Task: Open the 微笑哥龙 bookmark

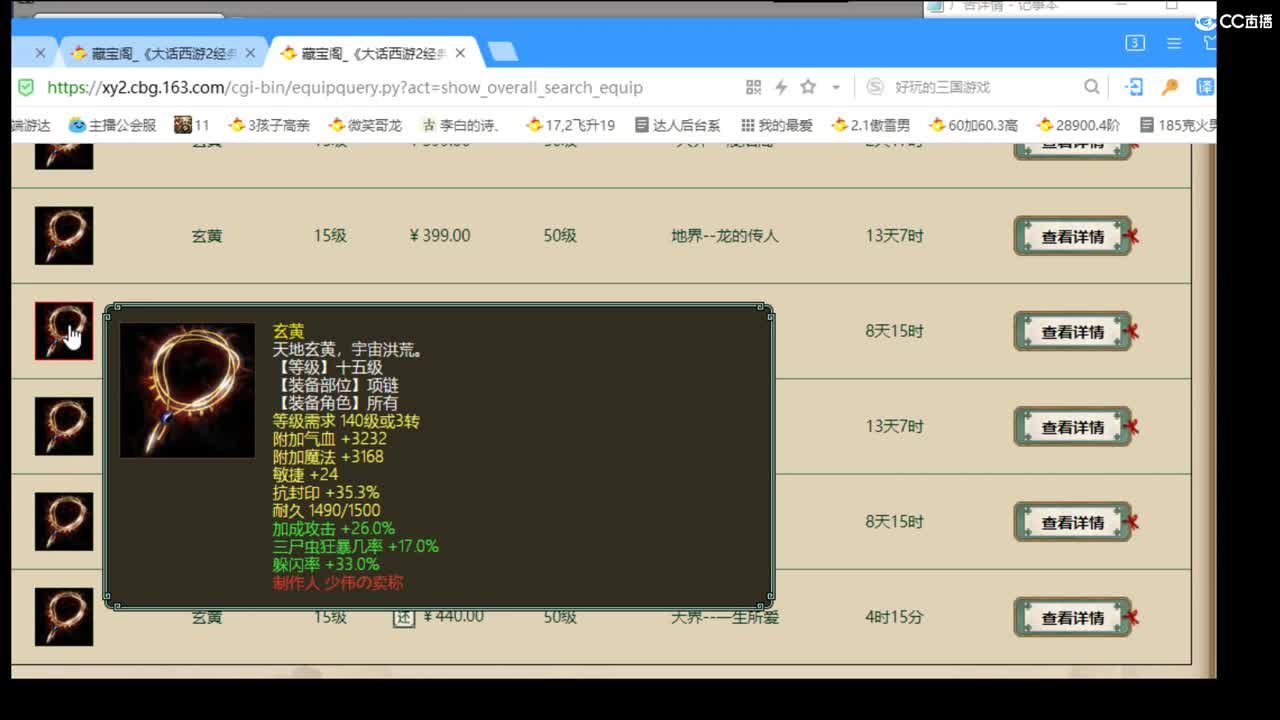Action: (365, 125)
